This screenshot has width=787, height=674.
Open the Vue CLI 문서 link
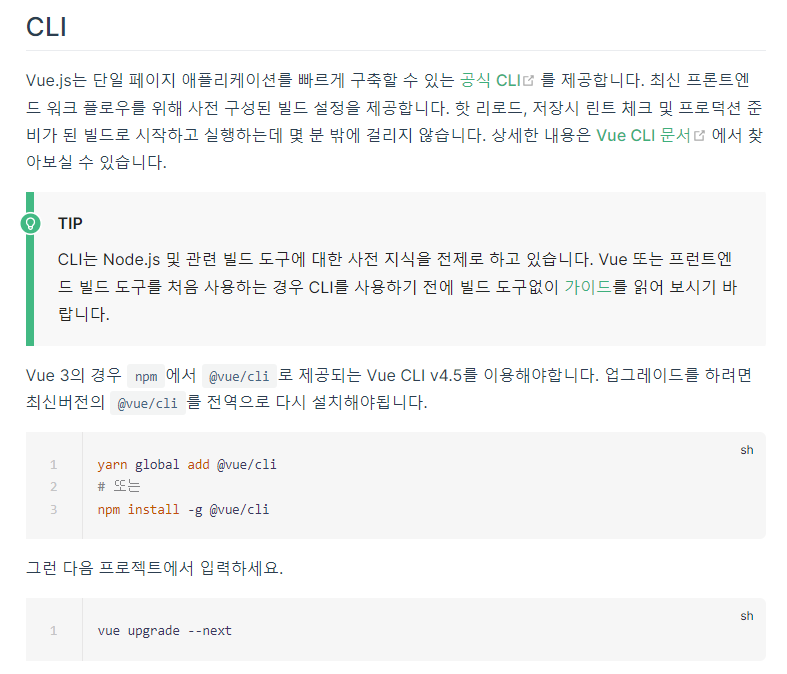[643, 135]
